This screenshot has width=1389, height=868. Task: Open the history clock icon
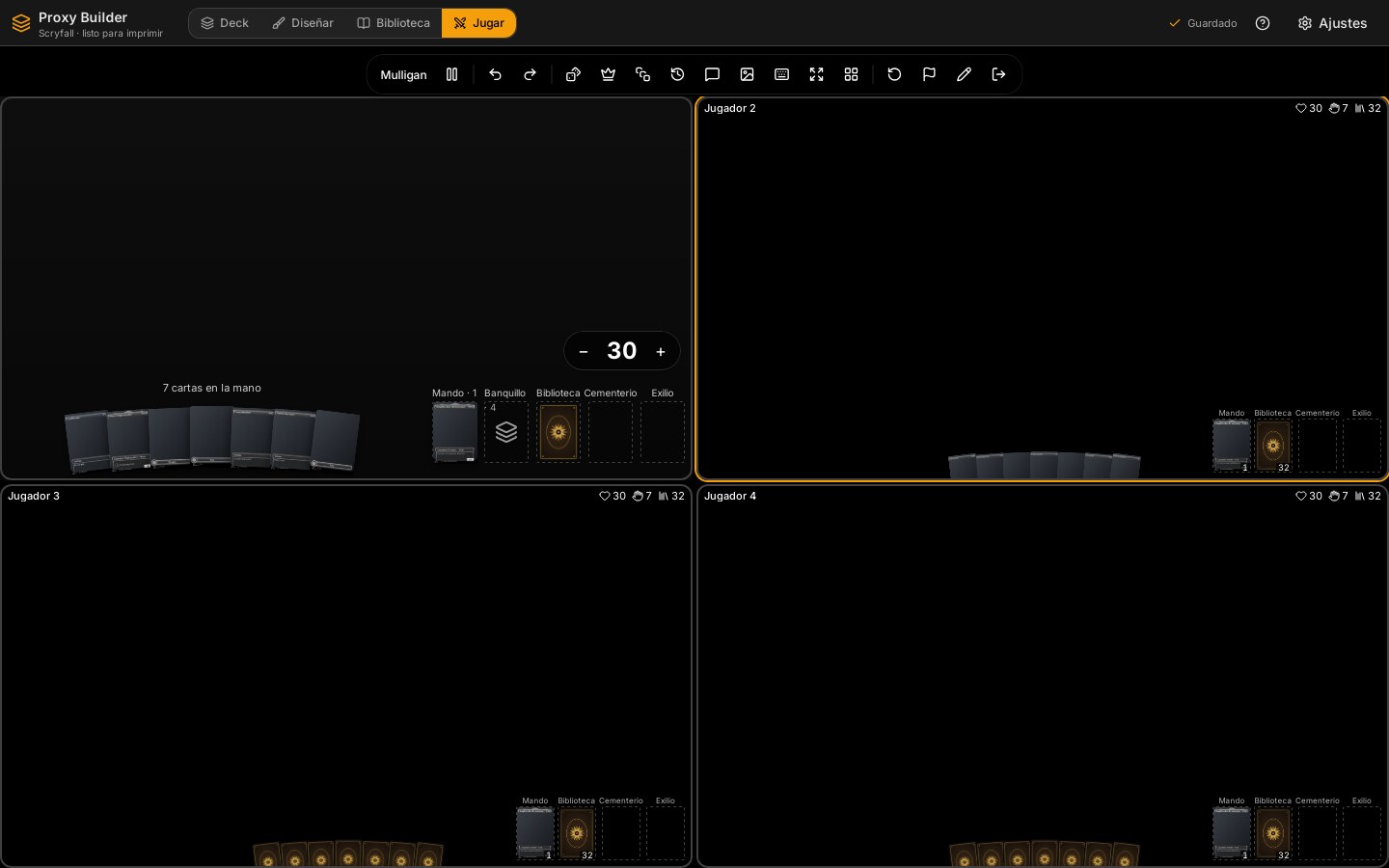677,74
